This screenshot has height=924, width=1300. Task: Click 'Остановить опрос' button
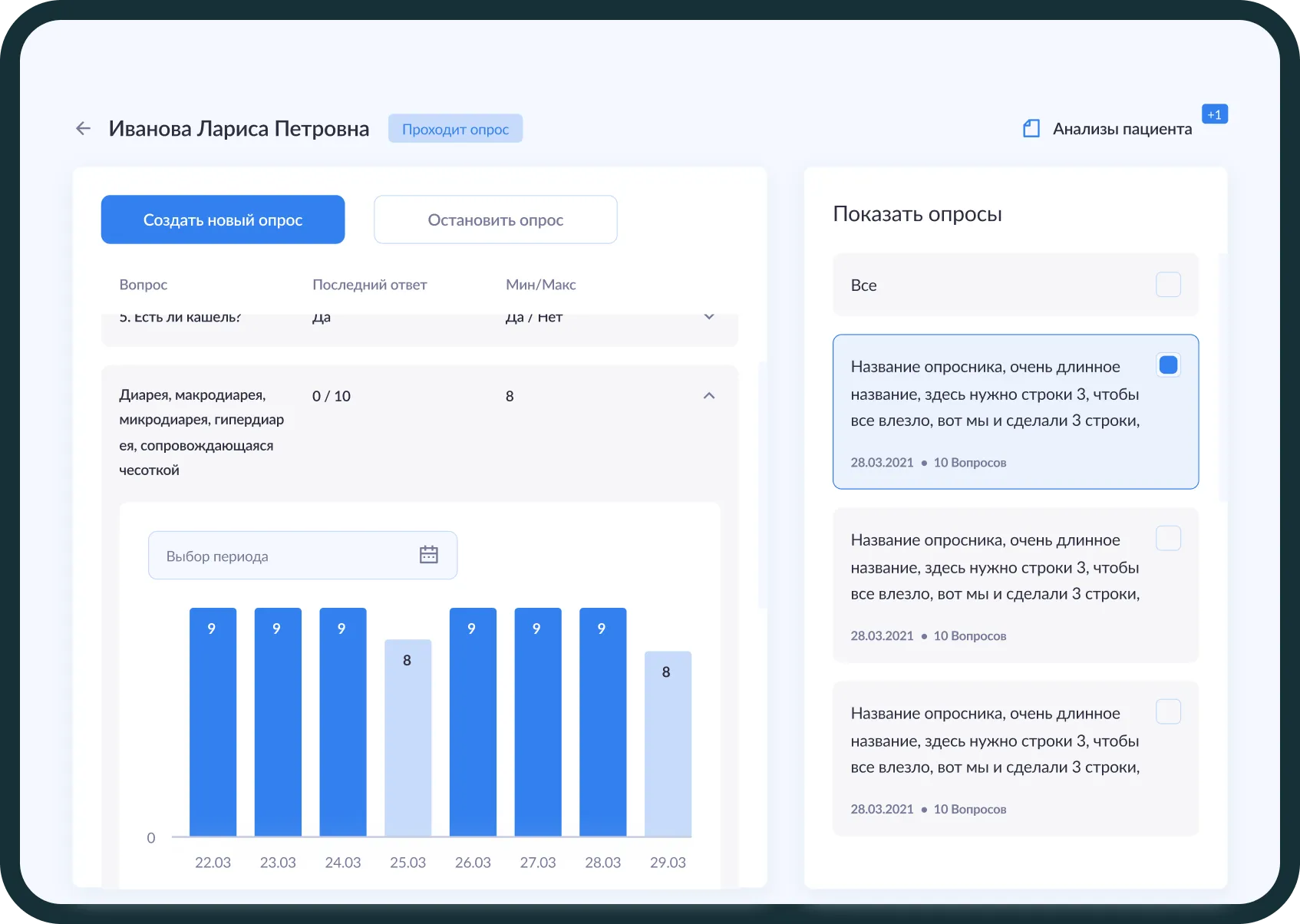click(496, 219)
